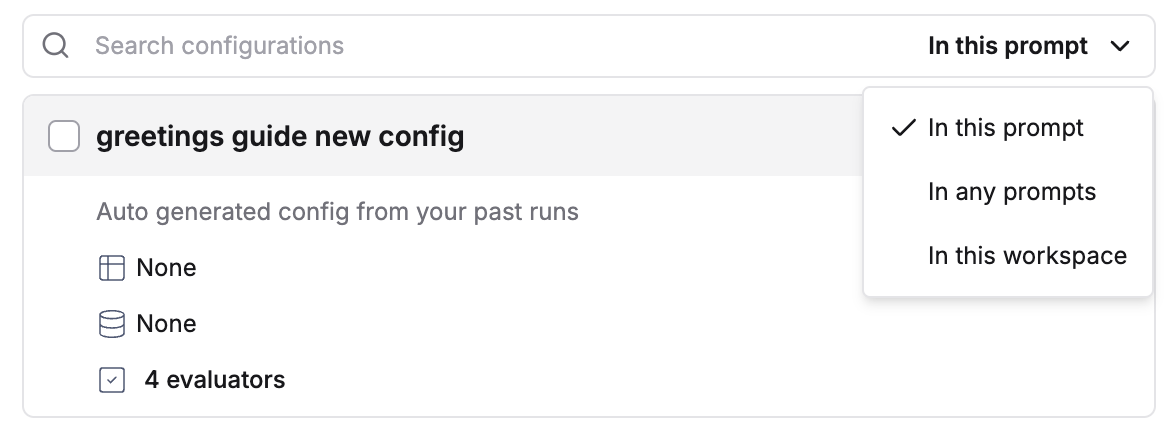Click the 4 evaluators label

pos(214,380)
